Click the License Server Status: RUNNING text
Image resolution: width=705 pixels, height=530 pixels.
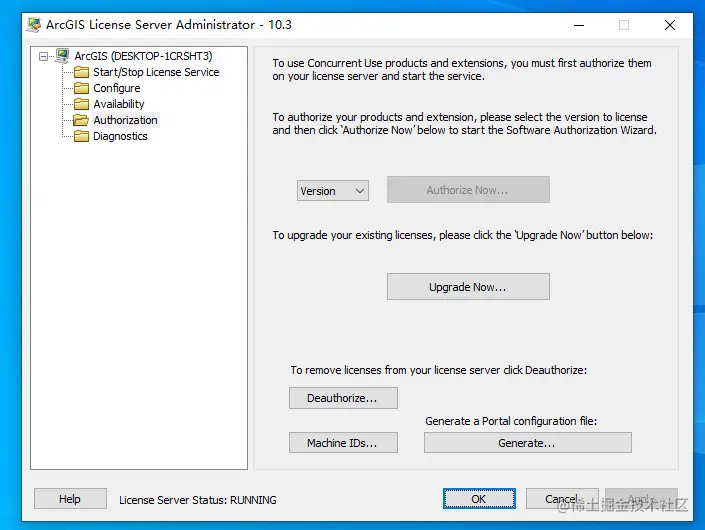coord(197,500)
